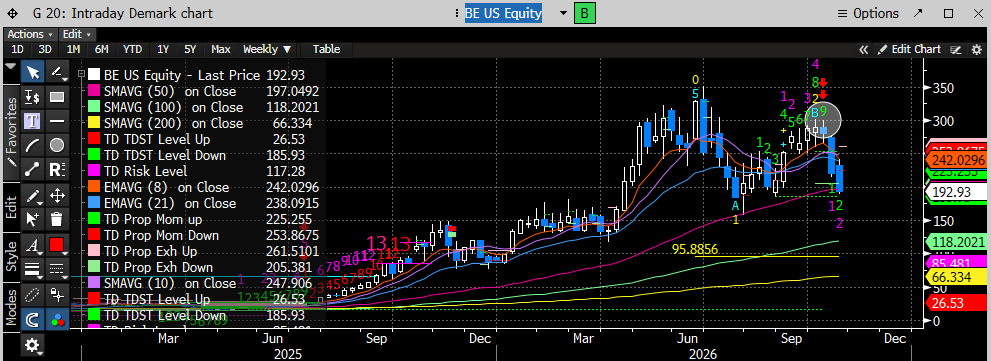Select the rectangle drawing tool
This screenshot has height=361, width=991.
point(57,97)
